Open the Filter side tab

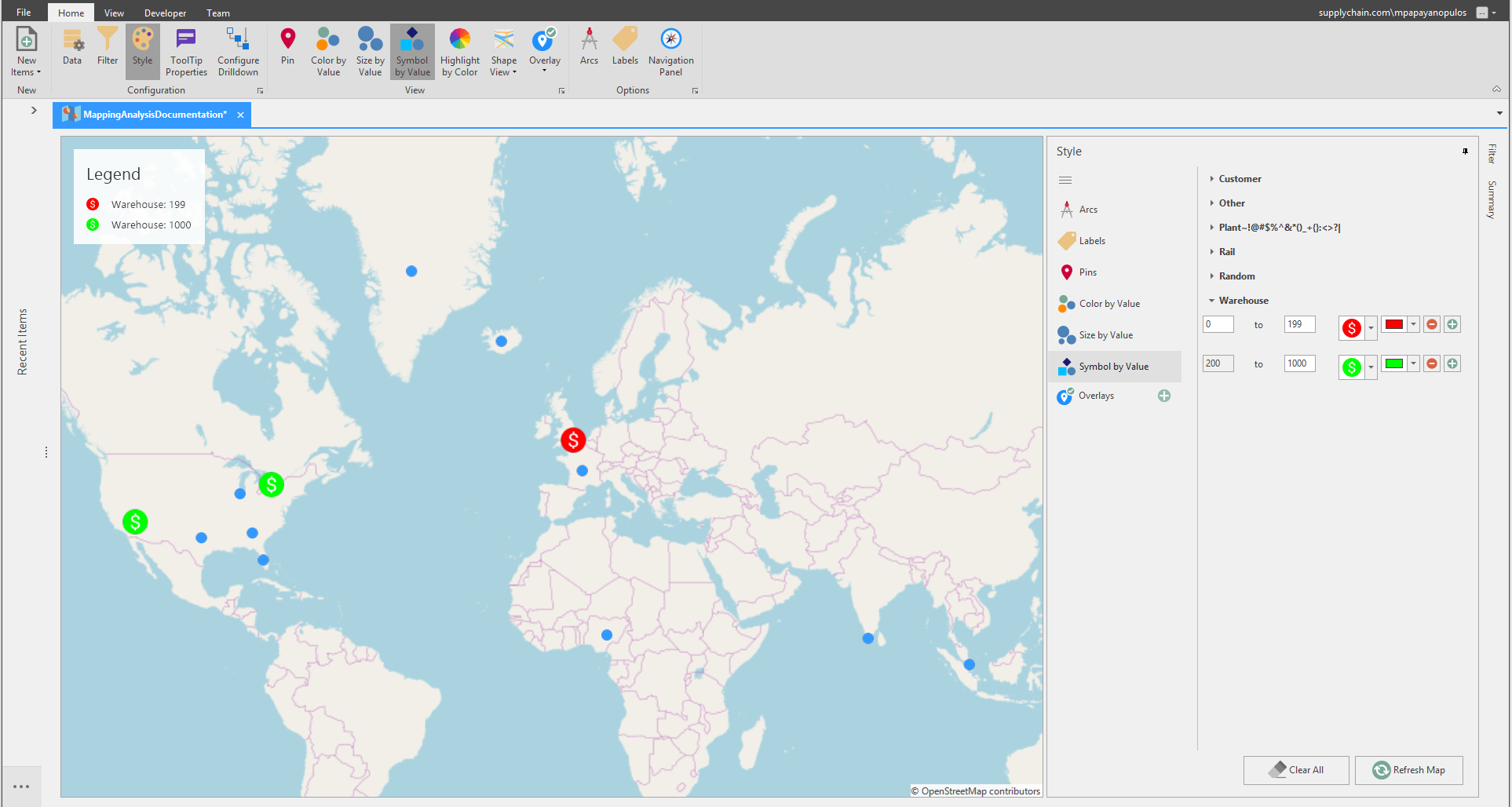click(x=1492, y=154)
